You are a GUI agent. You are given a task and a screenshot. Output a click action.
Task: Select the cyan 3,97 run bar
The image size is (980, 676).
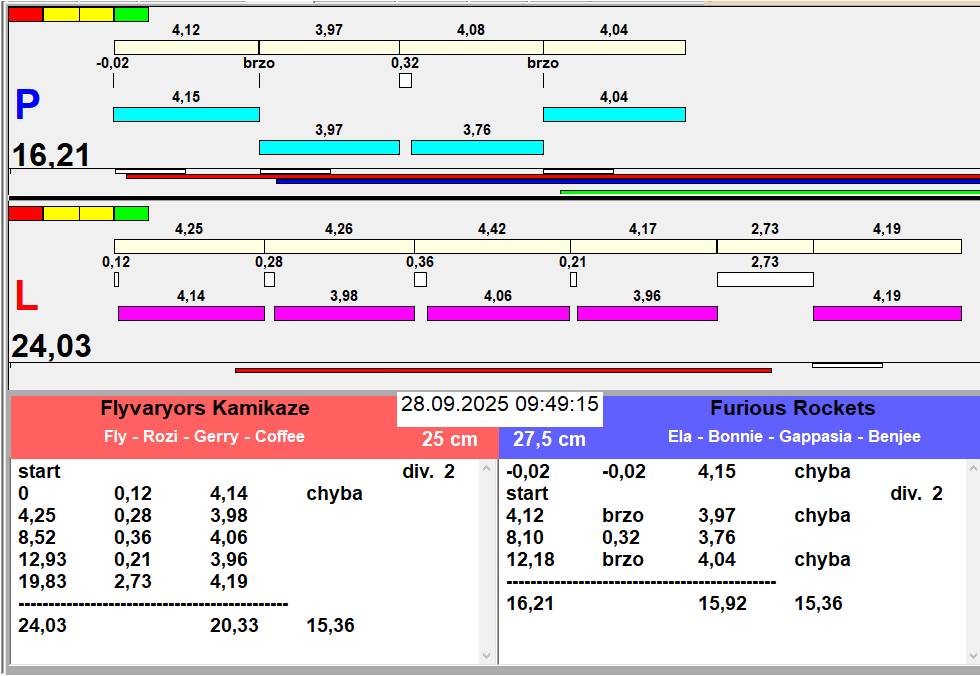[x=329, y=147]
